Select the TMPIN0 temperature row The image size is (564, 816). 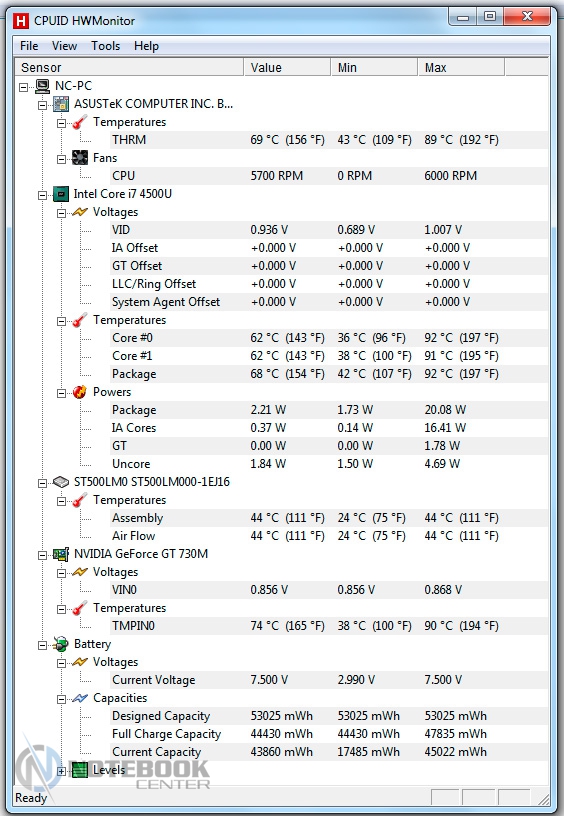click(329, 626)
